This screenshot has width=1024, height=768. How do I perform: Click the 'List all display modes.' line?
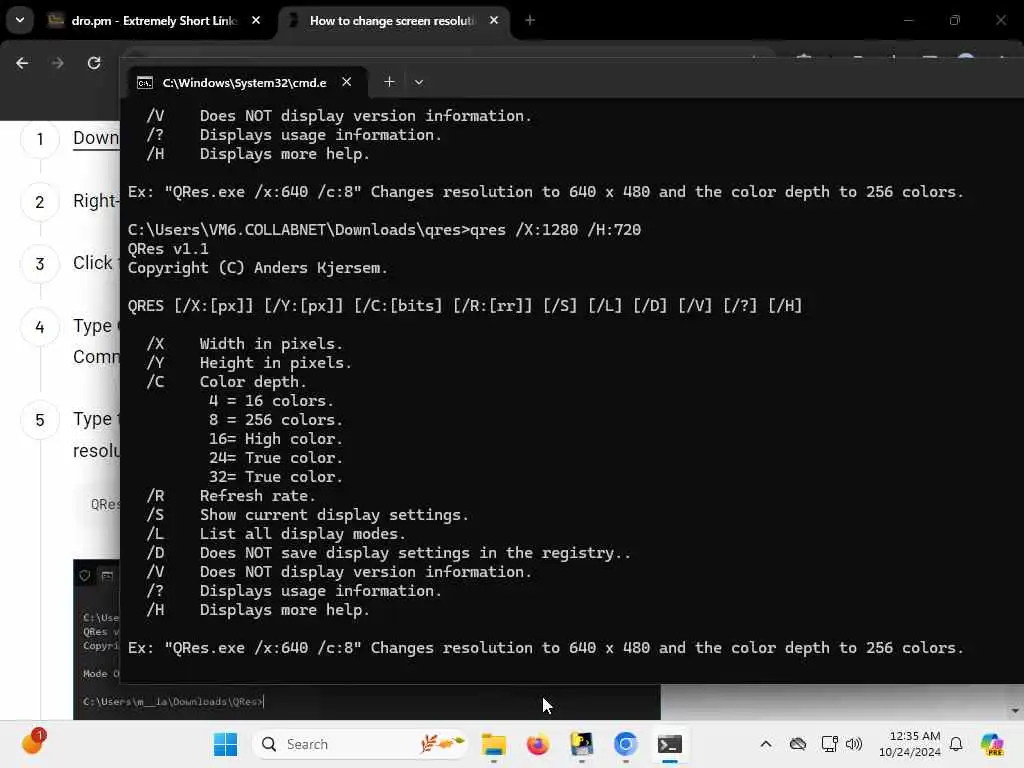click(302, 534)
